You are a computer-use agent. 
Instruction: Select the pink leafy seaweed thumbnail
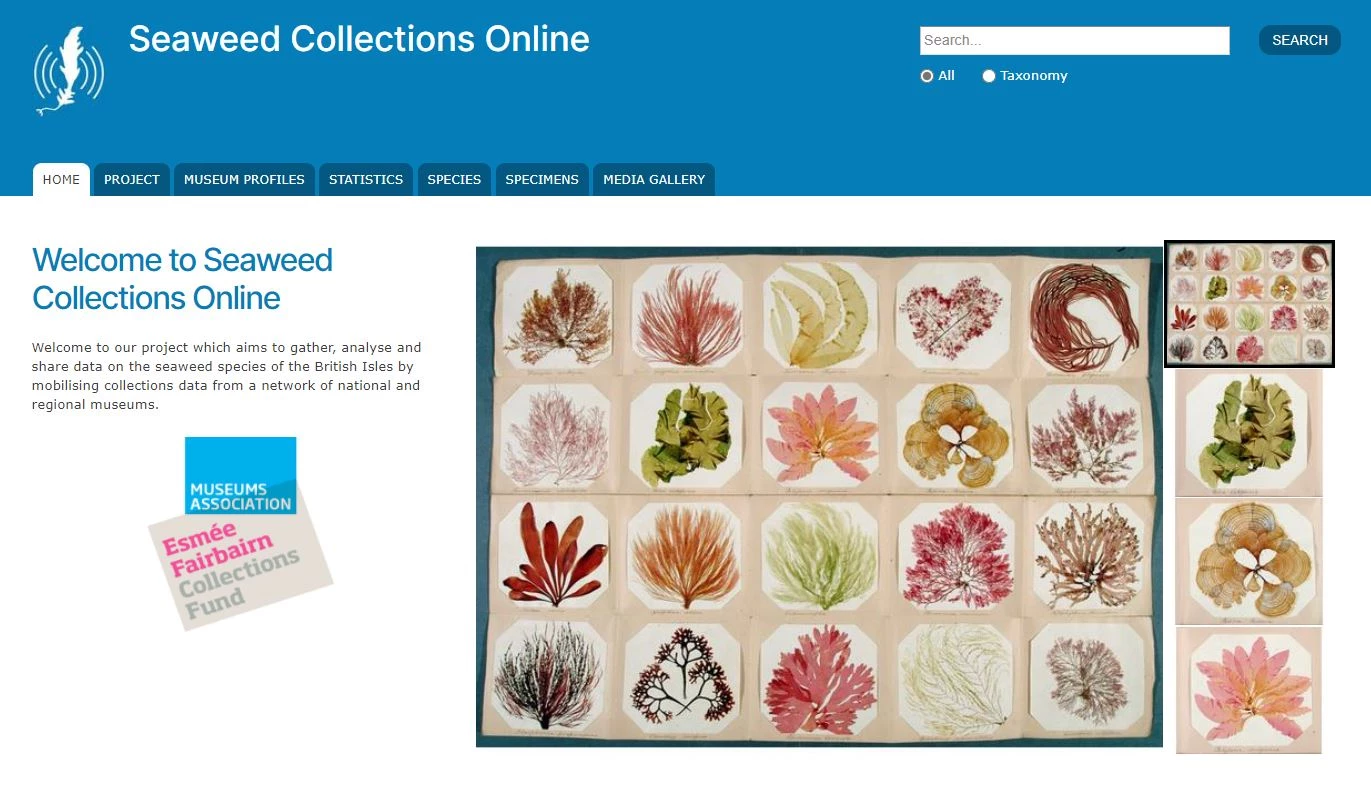(x=1249, y=690)
